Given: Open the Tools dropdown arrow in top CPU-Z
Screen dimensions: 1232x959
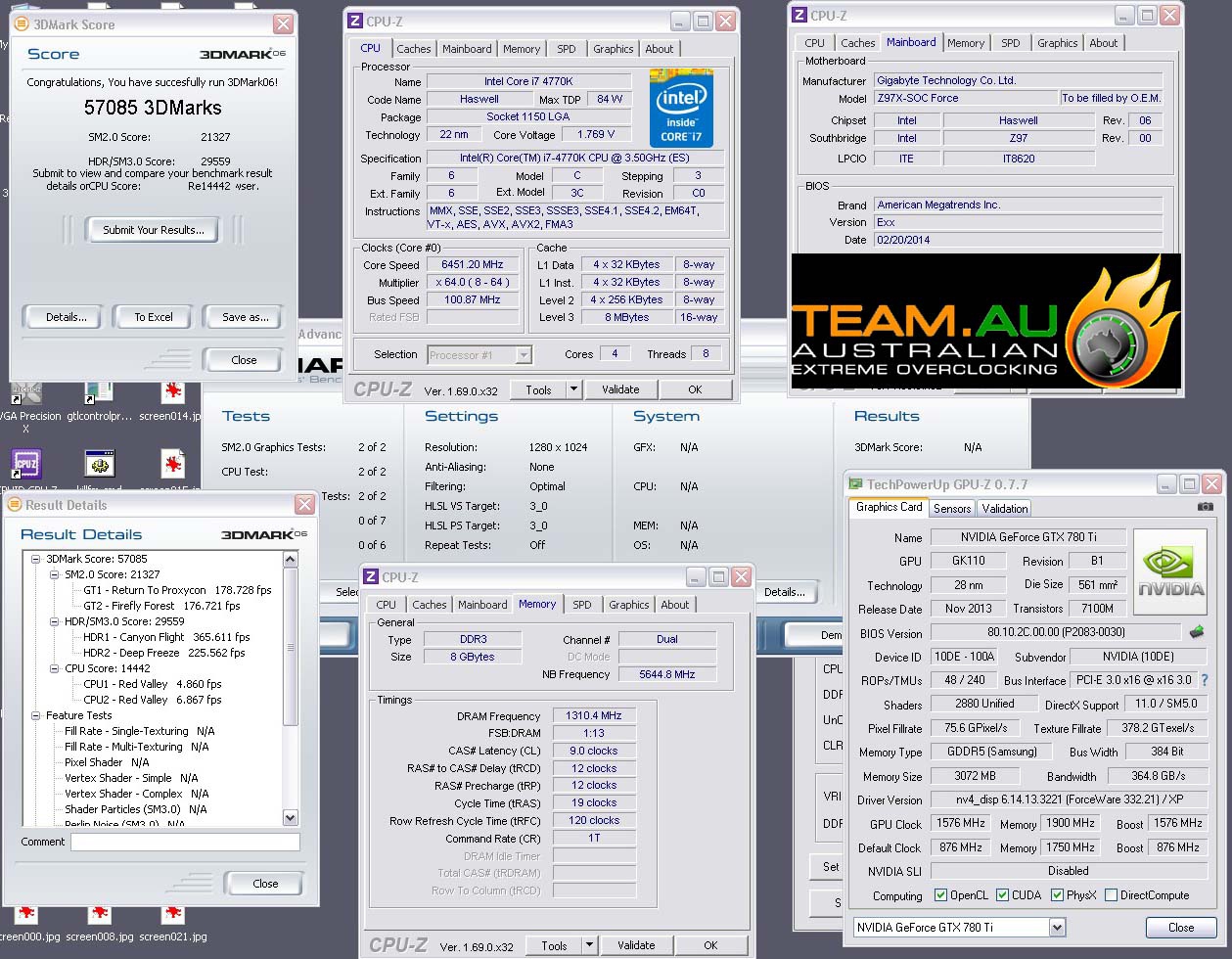Looking at the screenshot, I should click(573, 389).
